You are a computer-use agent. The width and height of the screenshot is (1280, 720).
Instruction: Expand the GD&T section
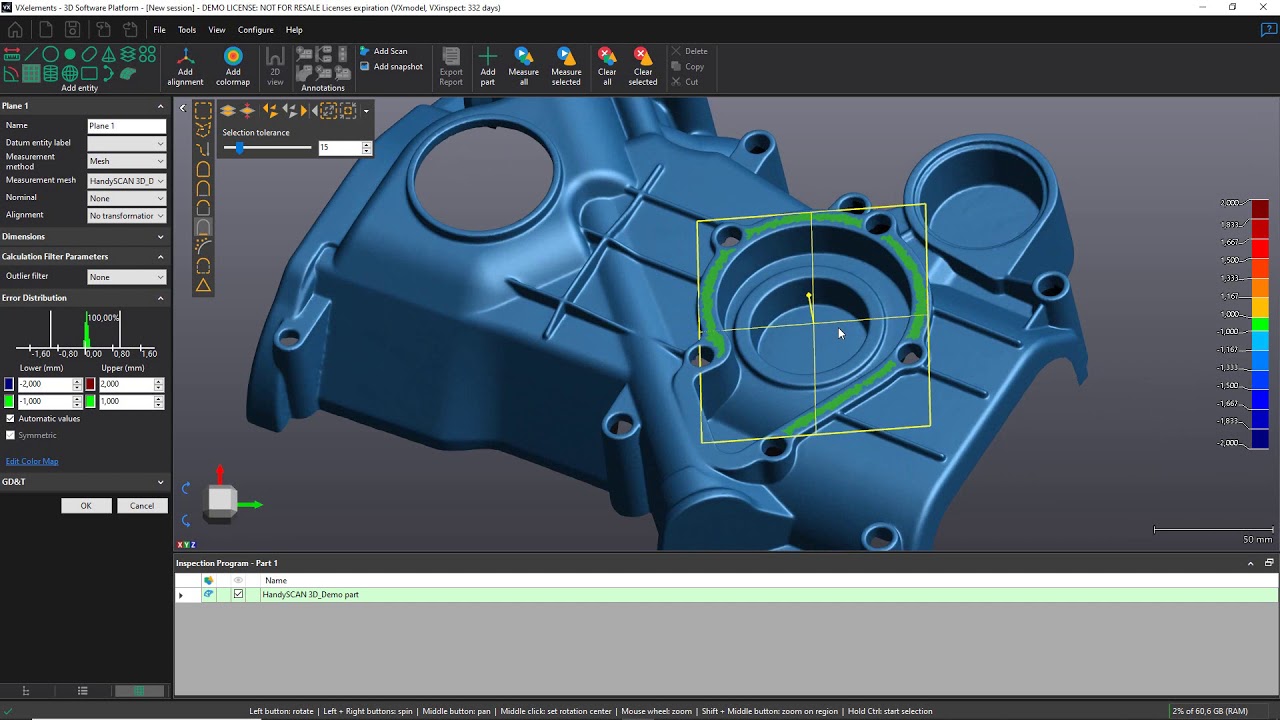coord(160,481)
